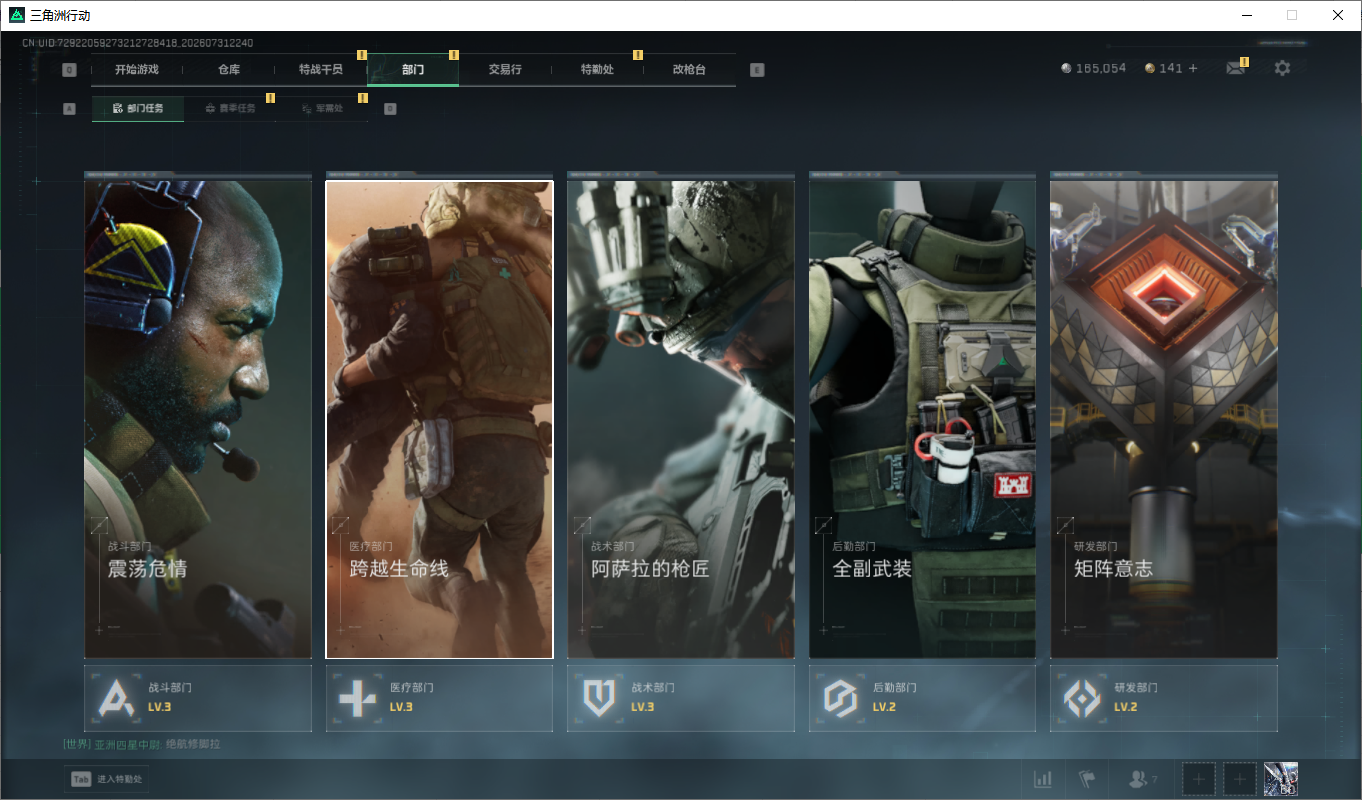Click the plus icon beside 141 currency
The width and height of the screenshot is (1362, 800).
[1192, 68]
